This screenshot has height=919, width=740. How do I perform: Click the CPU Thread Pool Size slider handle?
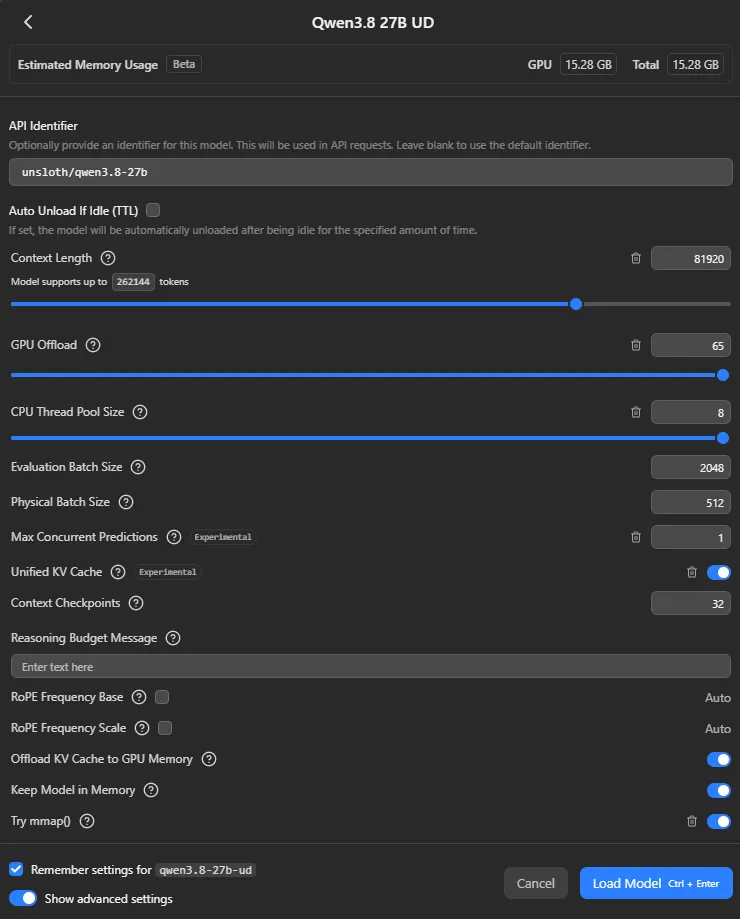click(723, 438)
